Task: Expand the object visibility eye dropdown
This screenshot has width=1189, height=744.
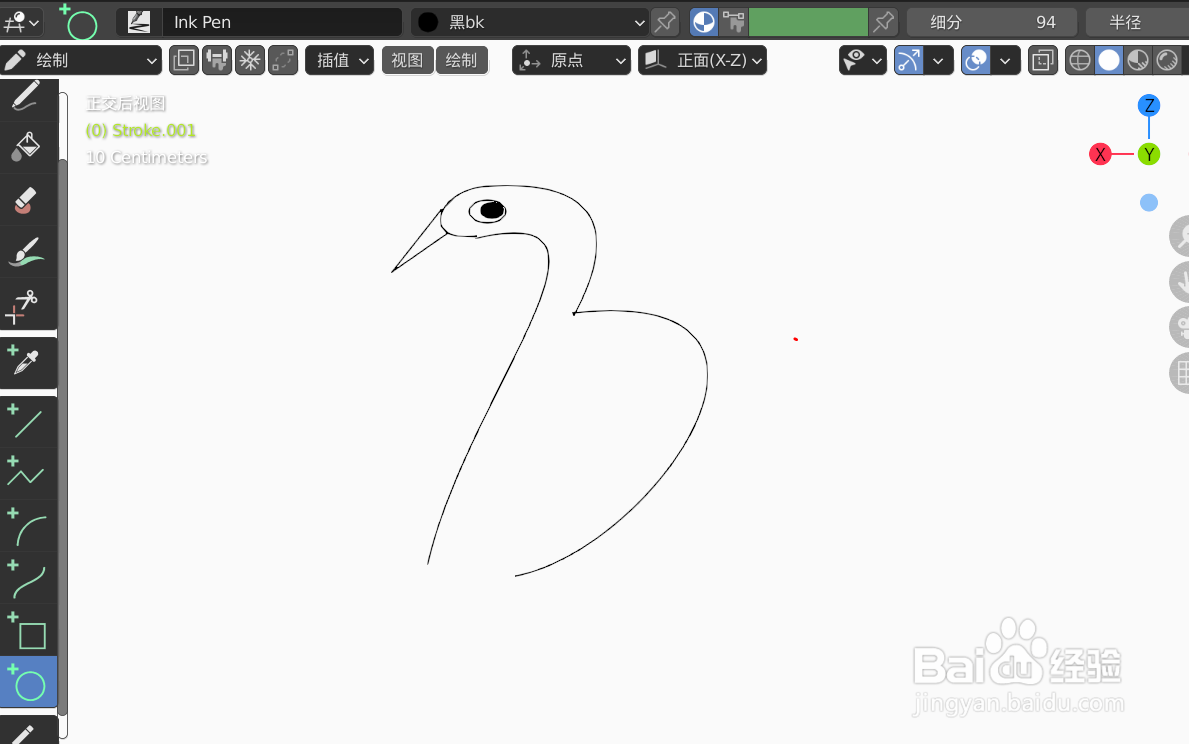Action: [862, 60]
